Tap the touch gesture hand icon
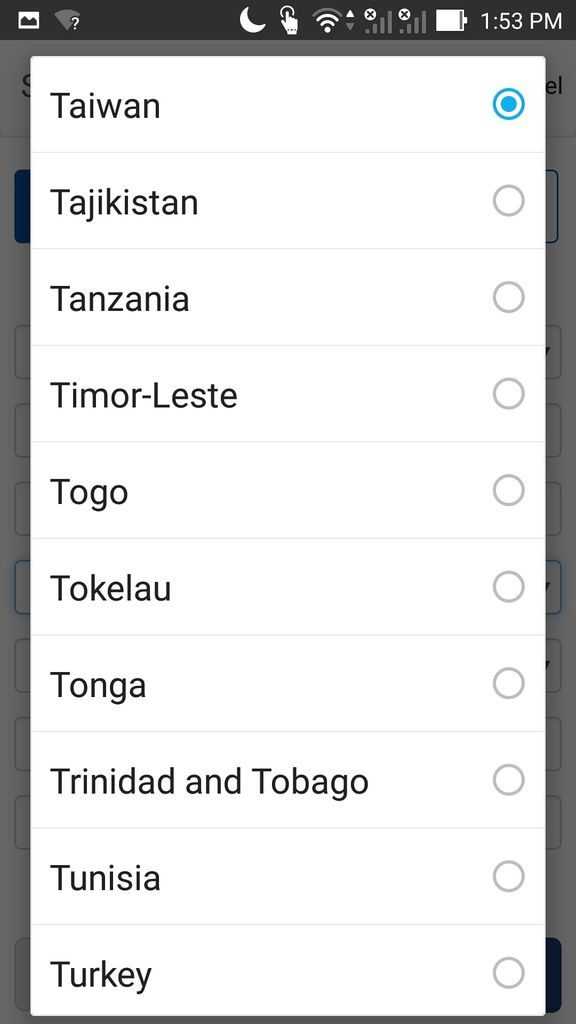This screenshot has width=576, height=1024. 289,20
